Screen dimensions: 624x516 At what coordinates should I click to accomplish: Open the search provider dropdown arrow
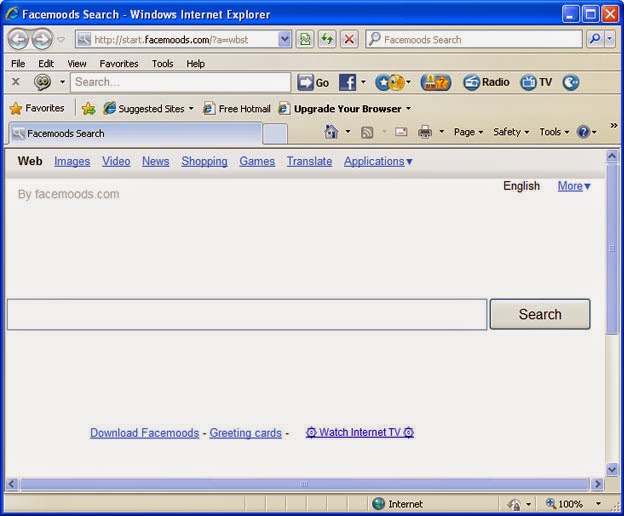[x=610, y=39]
